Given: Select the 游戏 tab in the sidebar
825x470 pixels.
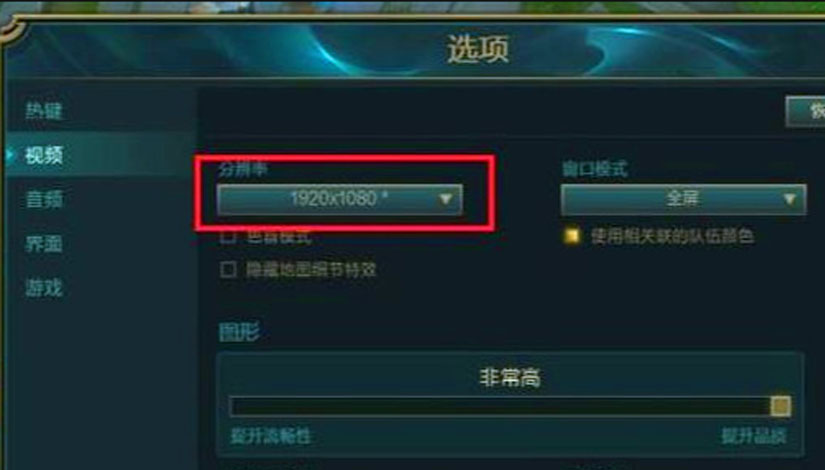Looking at the screenshot, I should pyautogui.click(x=44, y=288).
